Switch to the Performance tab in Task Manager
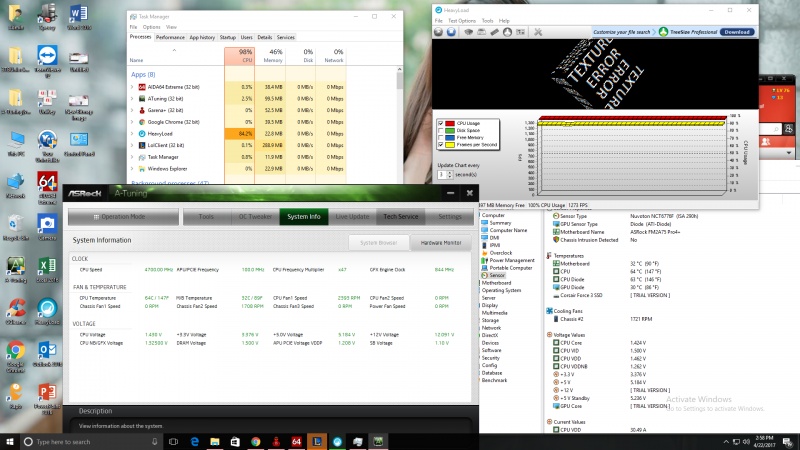The image size is (800, 450). [x=169, y=37]
